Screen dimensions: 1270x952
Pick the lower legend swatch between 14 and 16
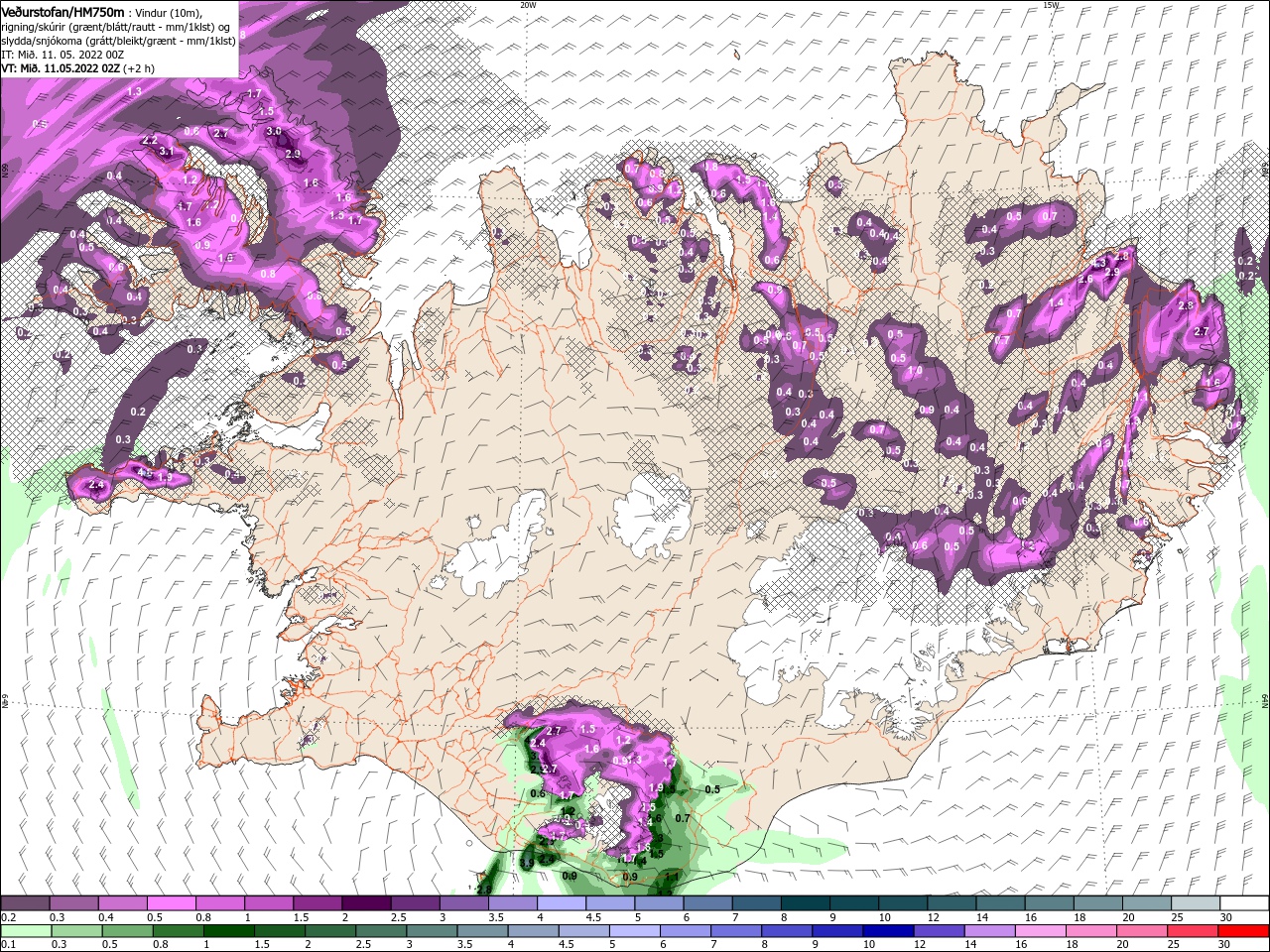pos(990,931)
